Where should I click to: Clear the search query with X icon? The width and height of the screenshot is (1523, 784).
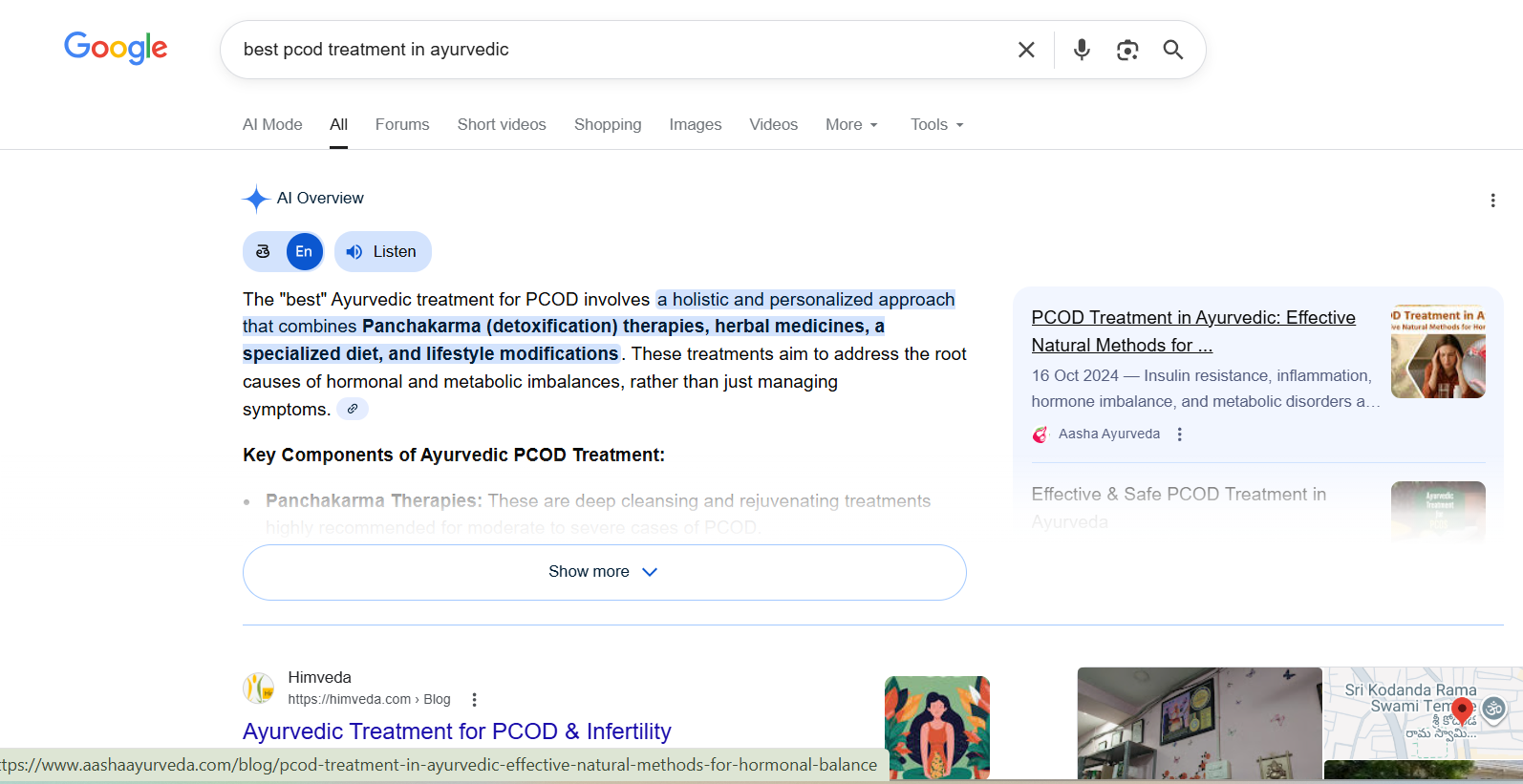coord(1026,50)
